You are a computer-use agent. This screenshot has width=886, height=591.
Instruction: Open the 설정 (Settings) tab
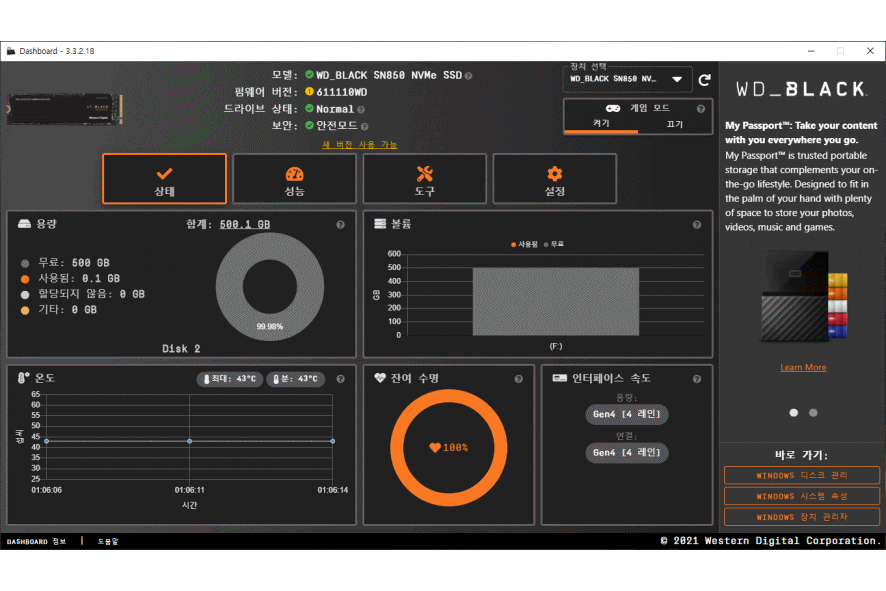click(x=554, y=179)
